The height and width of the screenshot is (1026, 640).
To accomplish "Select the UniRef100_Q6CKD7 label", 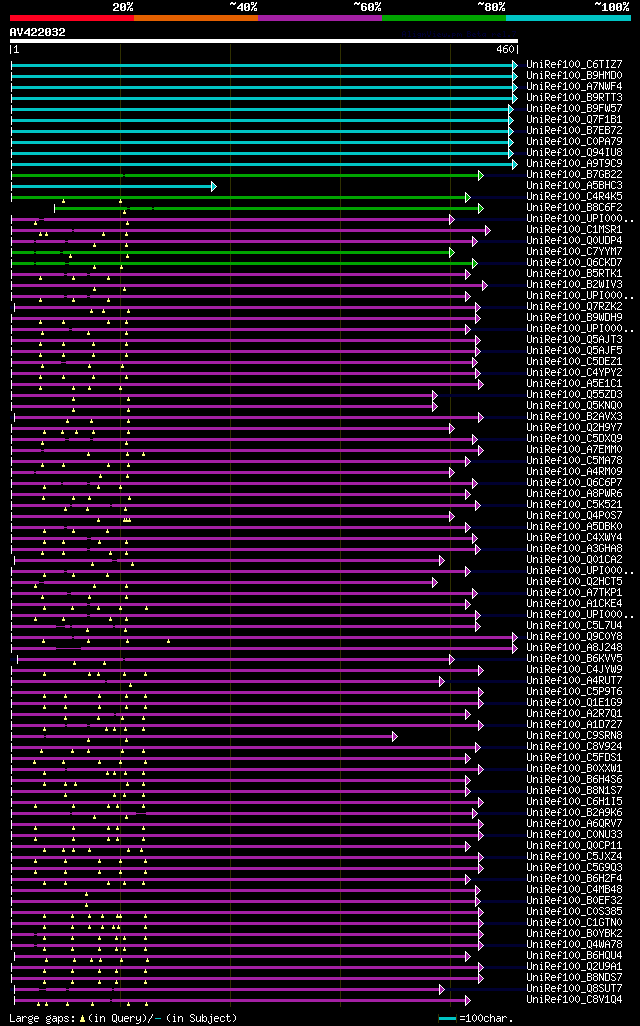I will tap(575, 262).
